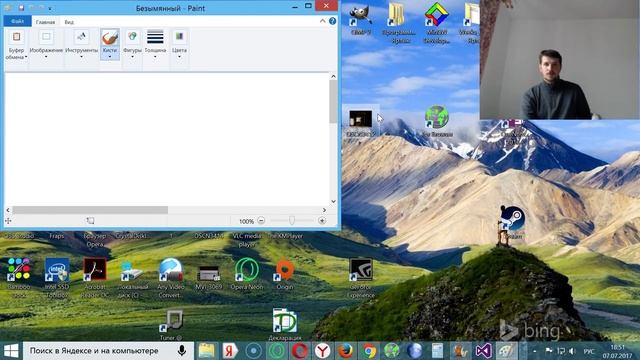
Task: Open the quick access toolbar customize arrow
Action: [x=50, y=9]
